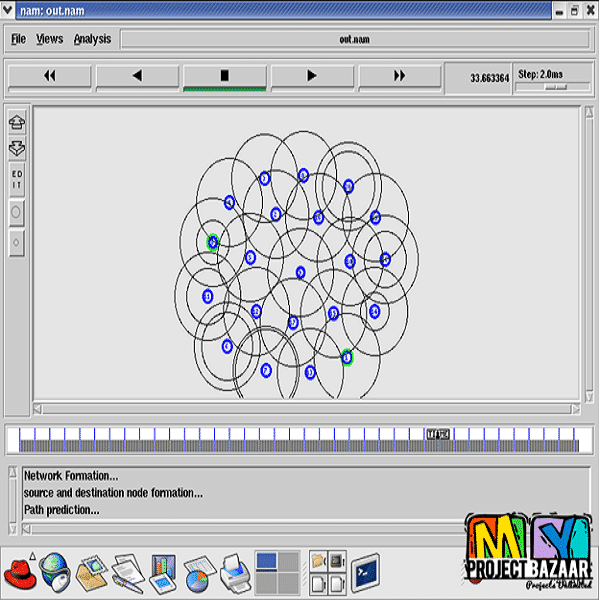
Task: Open the File menu
Action: click(x=18, y=39)
